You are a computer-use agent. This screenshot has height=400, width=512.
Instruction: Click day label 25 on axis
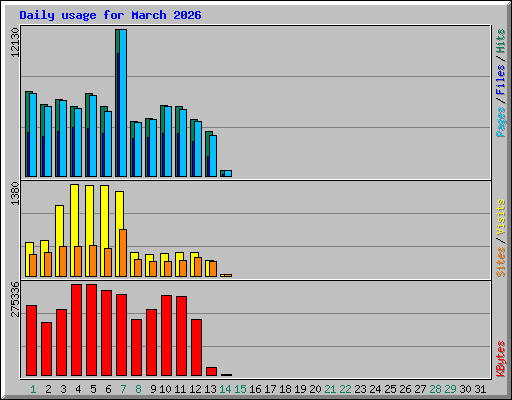pos(390,389)
